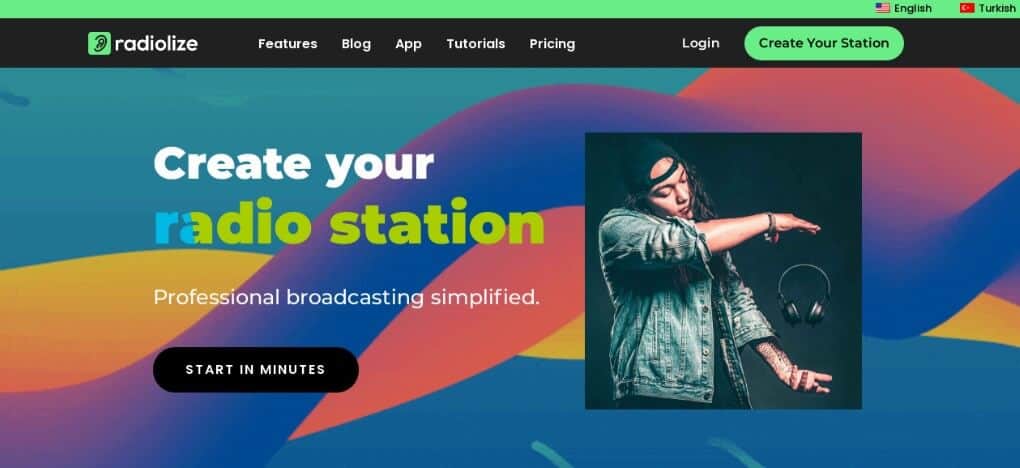Viewport: 1020px width, 468px height.
Task: Click the floating headphones in the photo
Action: pyautogui.click(x=804, y=294)
